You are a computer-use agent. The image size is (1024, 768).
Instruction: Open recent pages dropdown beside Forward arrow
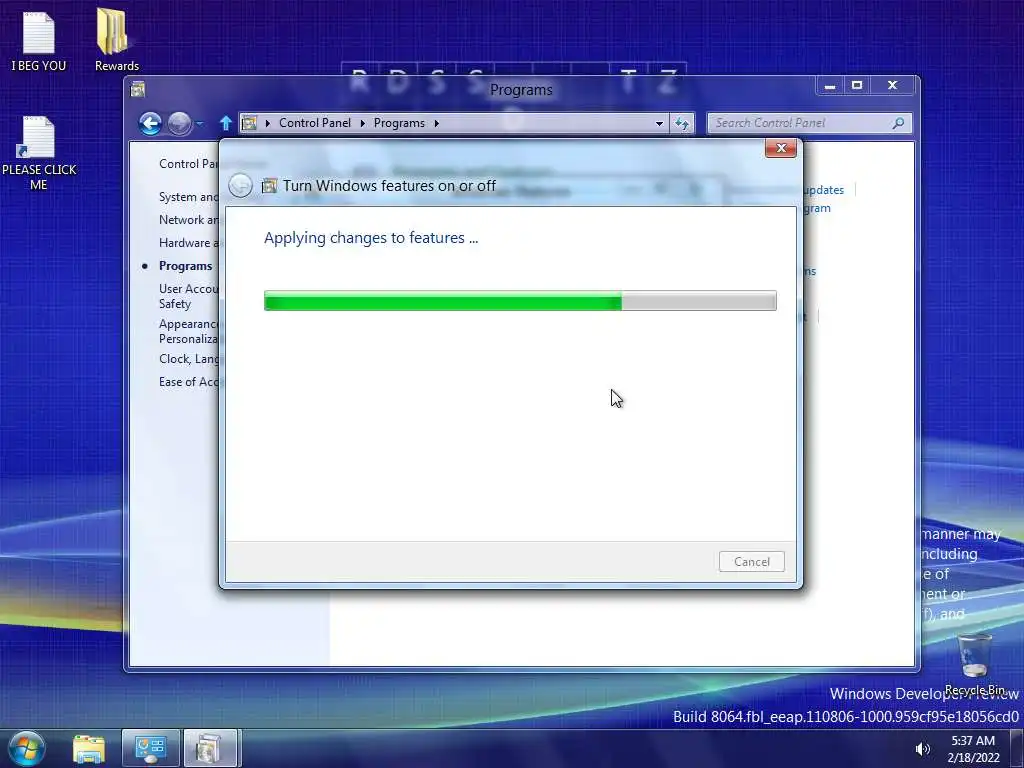point(200,123)
